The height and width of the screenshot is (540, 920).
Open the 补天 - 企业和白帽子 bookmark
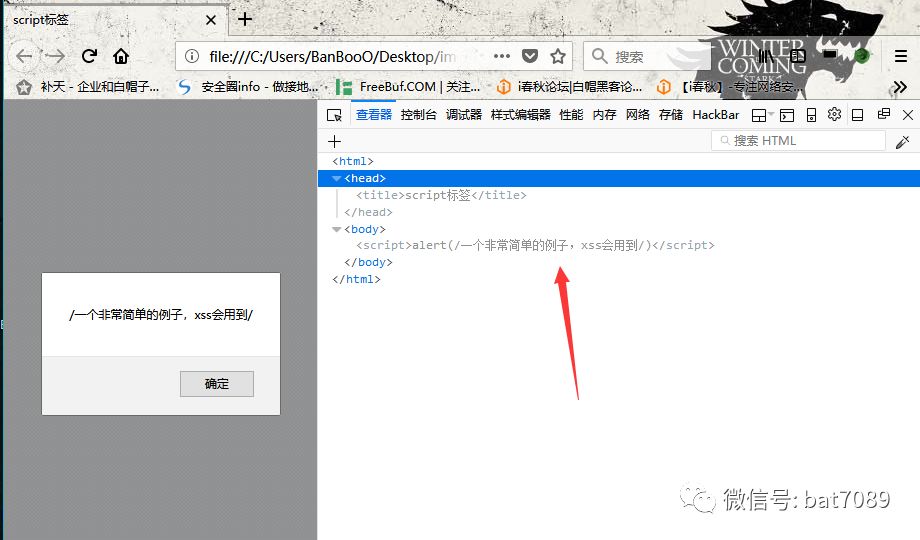(88, 87)
